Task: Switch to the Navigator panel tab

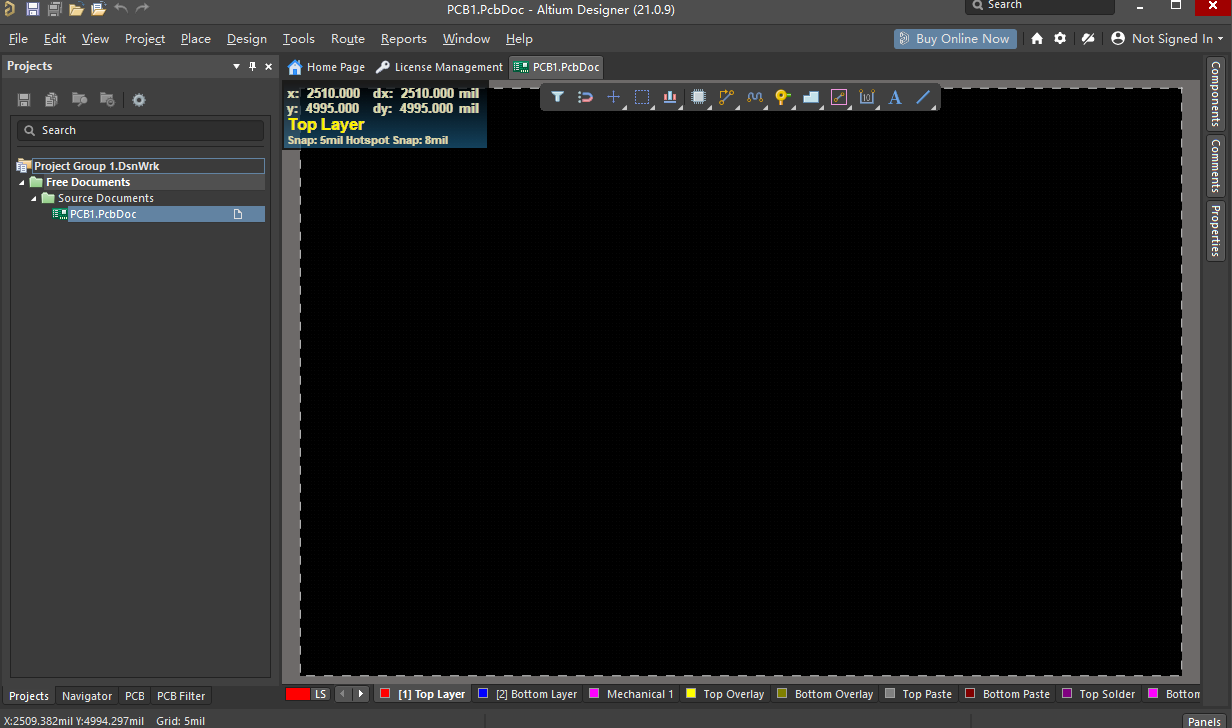Action: point(87,696)
